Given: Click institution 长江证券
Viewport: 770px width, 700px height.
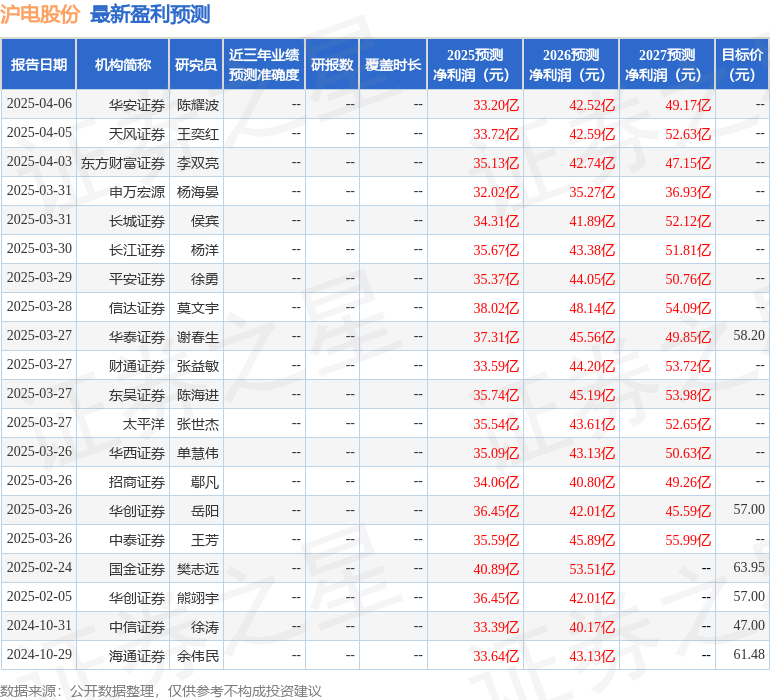Looking at the screenshot, I should point(137,250).
